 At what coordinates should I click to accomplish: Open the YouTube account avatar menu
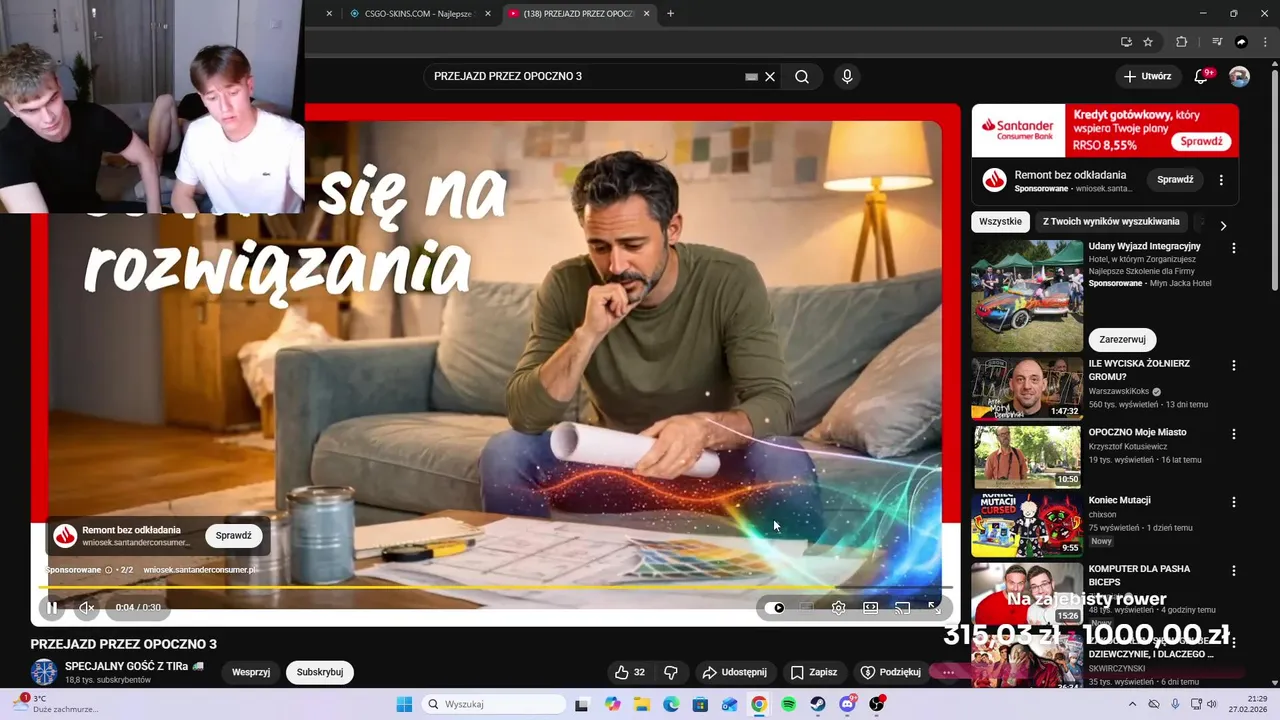1239,76
